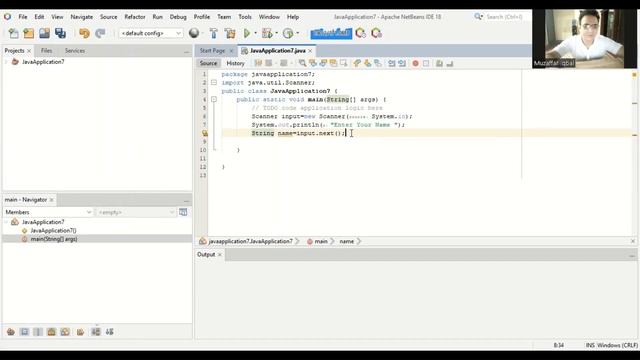
Task: Toggle Show Fields filter in Navigator
Action: 24,332
